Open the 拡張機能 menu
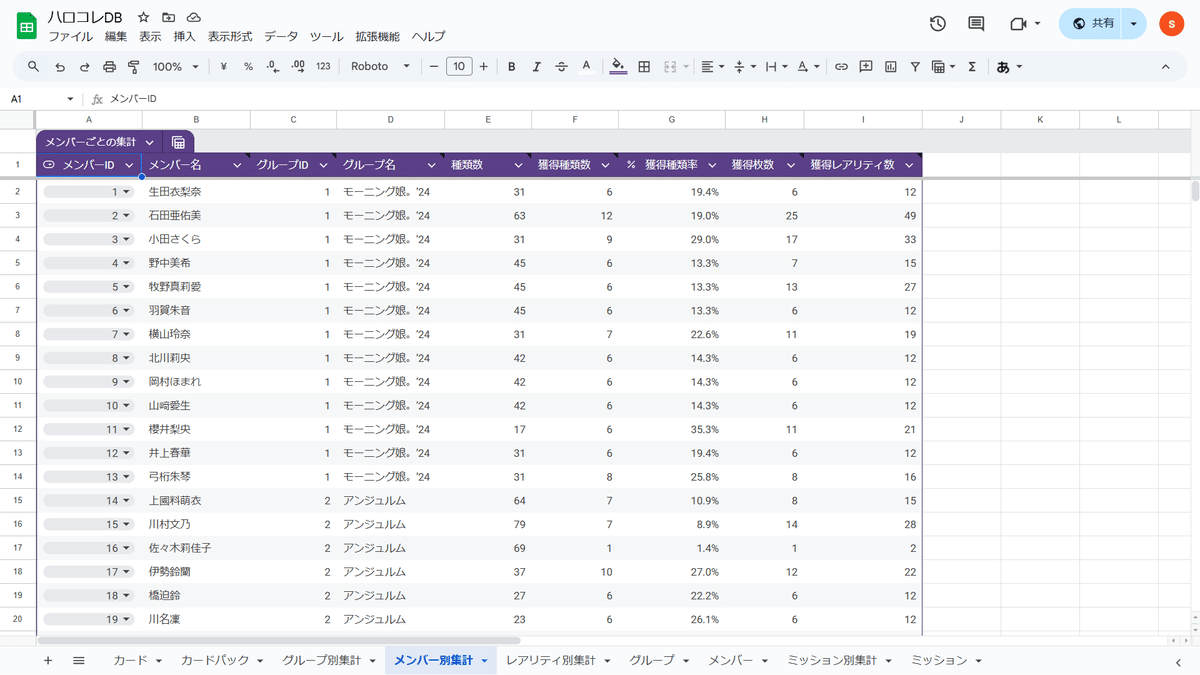Screen dimensions: 1200x675 [x=377, y=37]
